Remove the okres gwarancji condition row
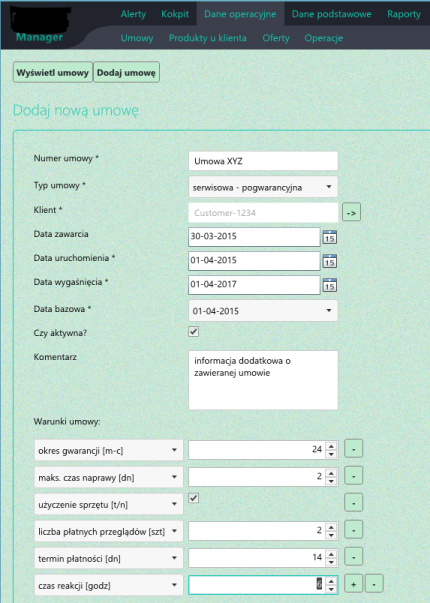The image size is (430, 603). tap(353, 449)
